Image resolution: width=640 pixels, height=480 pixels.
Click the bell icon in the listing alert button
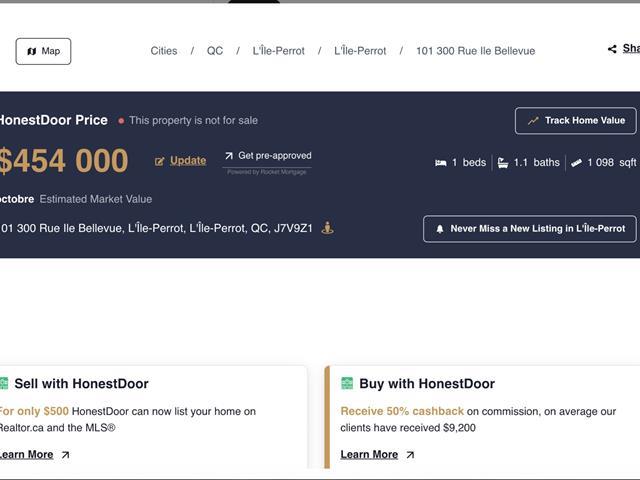440,229
